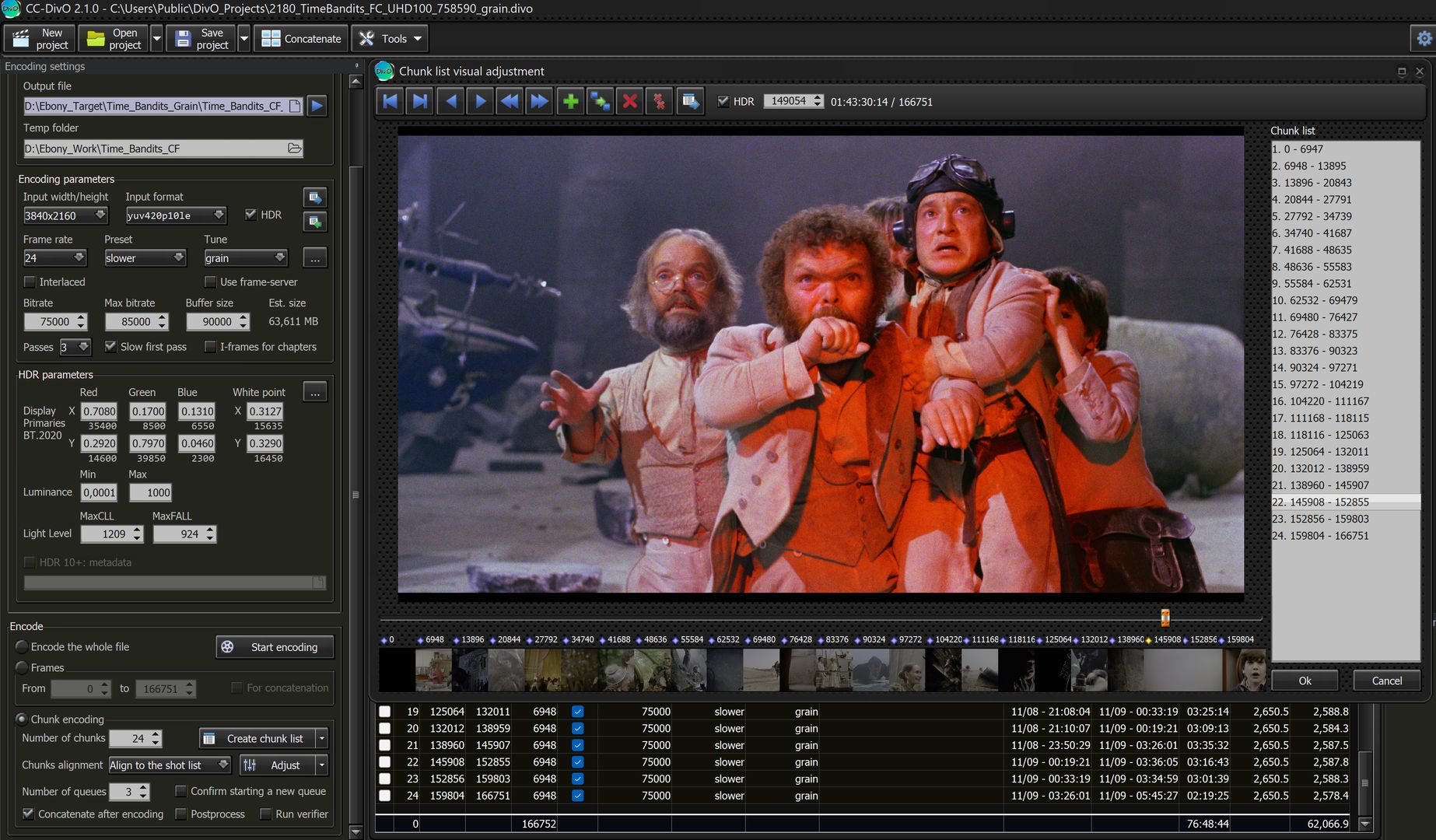Enable I-frames for chapters checkbox
Screen dimensions: 1436x840
pos(210,346)
